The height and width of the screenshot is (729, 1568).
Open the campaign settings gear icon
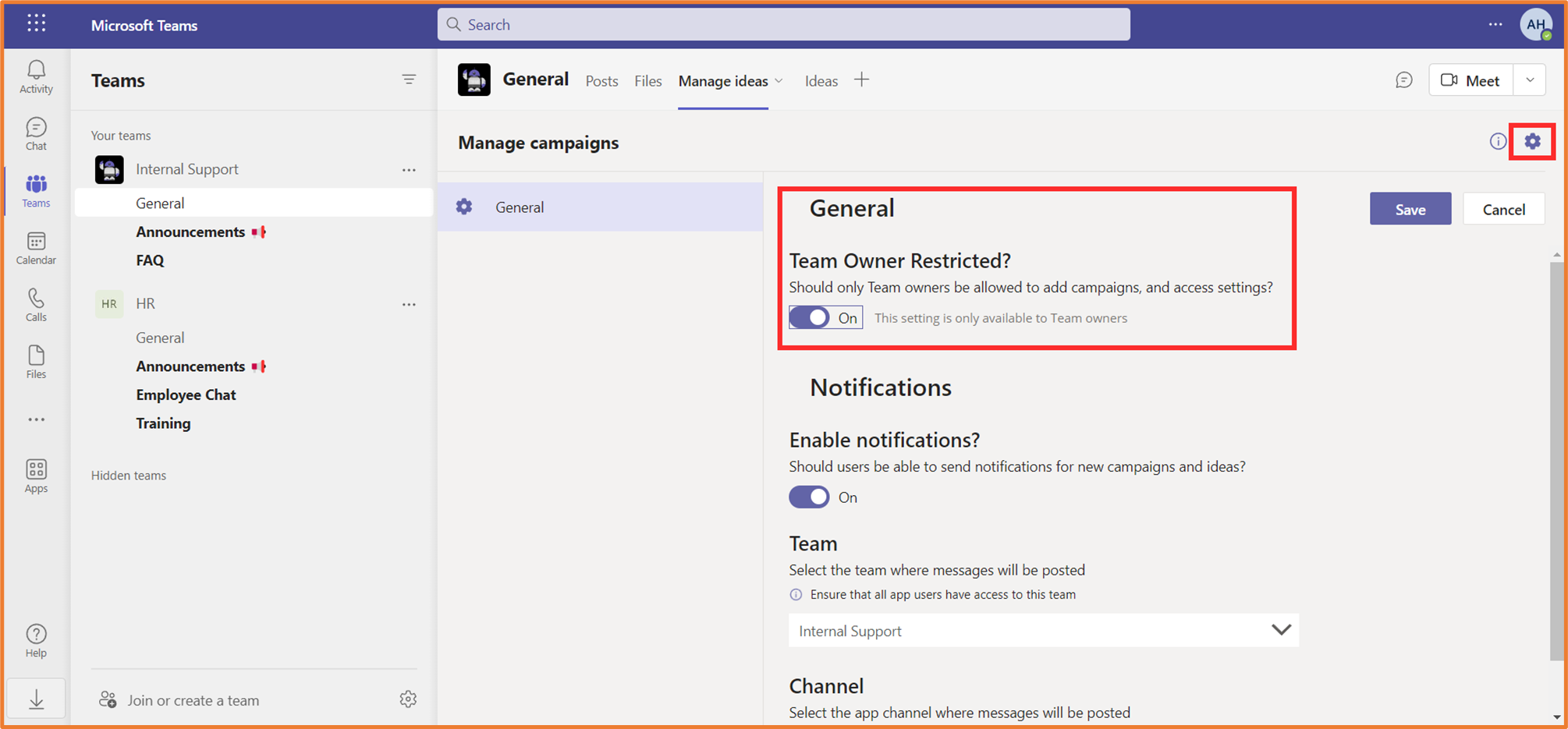(x=1533, y=141)
